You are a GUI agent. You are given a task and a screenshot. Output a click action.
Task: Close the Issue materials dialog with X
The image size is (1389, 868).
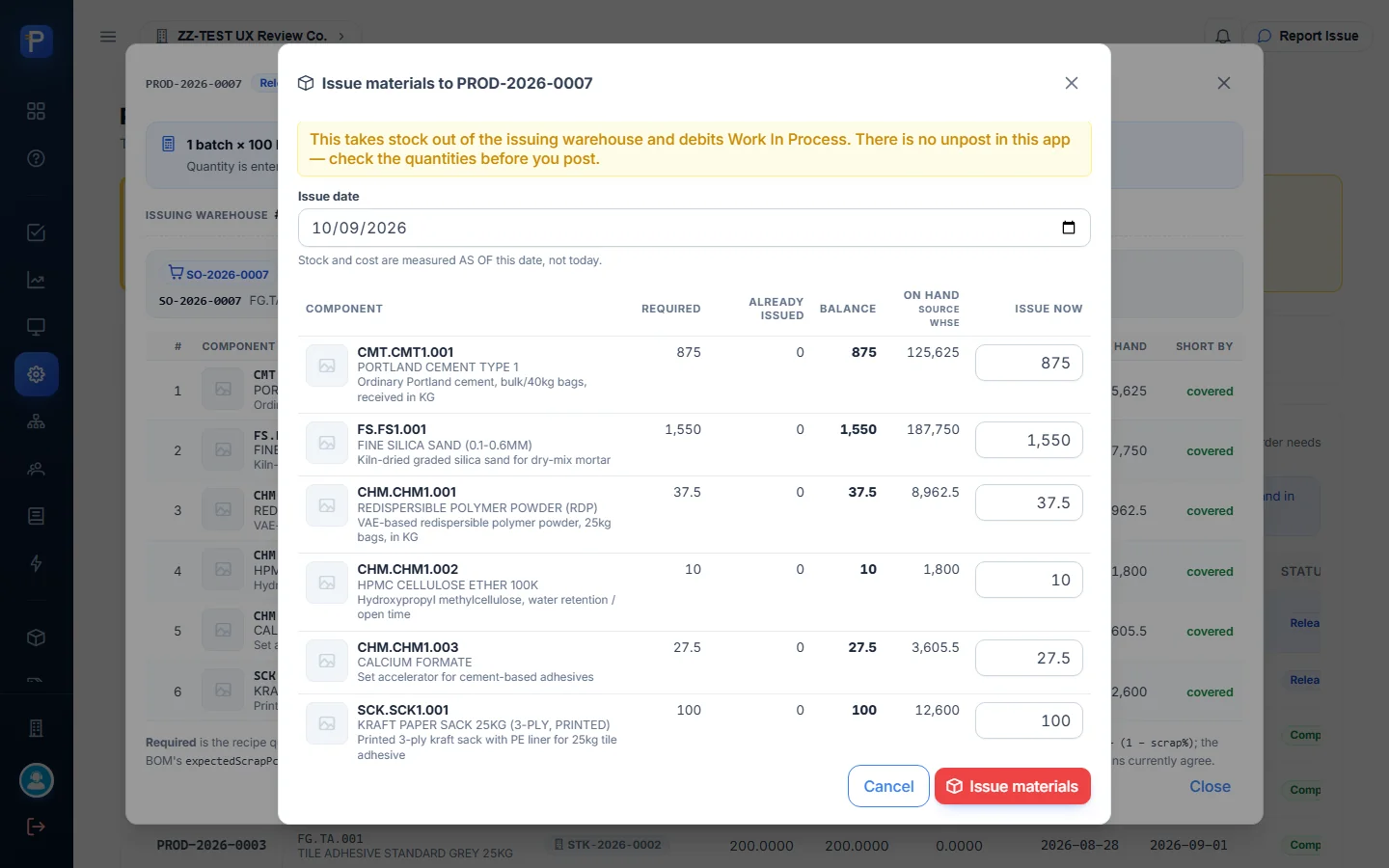[1071, 83]
